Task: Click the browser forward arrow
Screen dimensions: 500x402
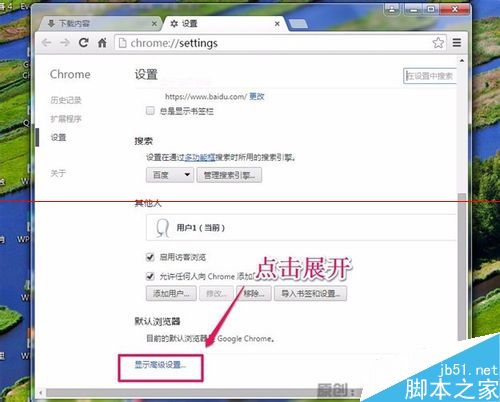Action: click(65, 43)
